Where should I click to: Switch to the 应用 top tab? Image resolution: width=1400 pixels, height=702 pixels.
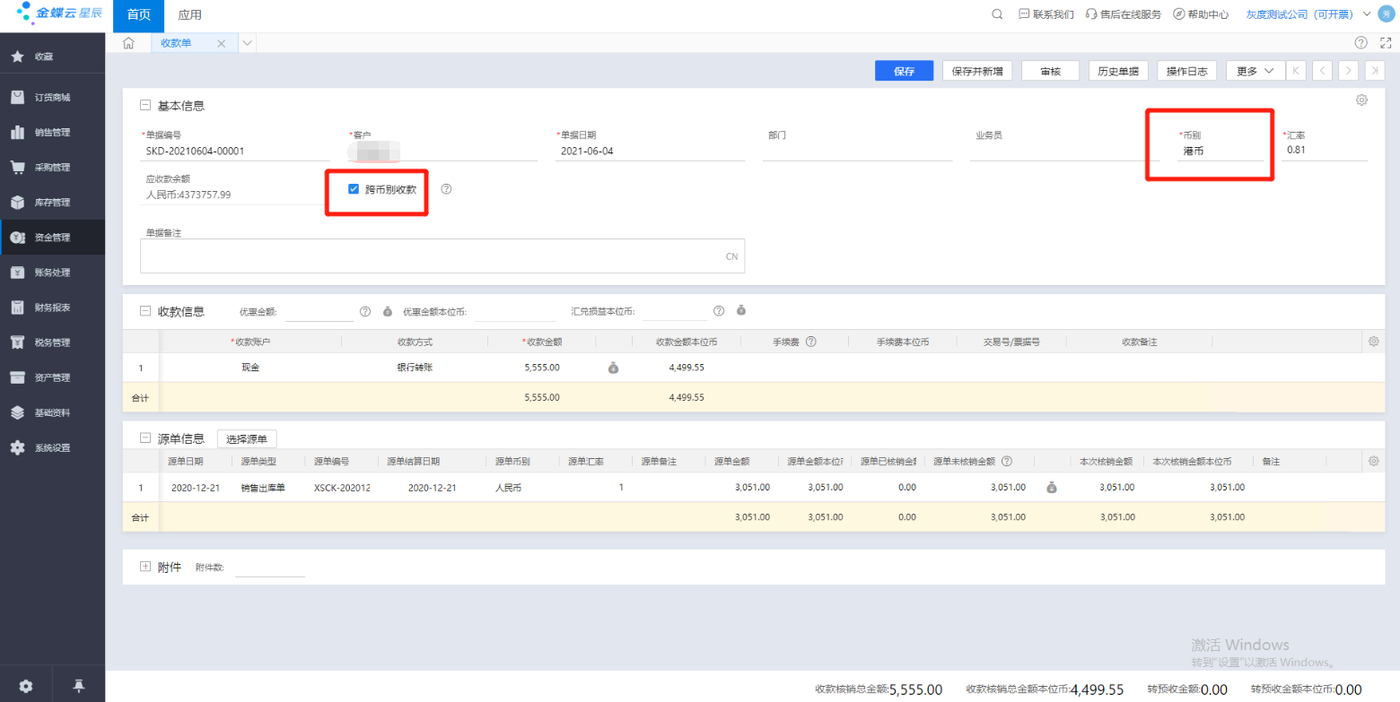pos(190,15)
